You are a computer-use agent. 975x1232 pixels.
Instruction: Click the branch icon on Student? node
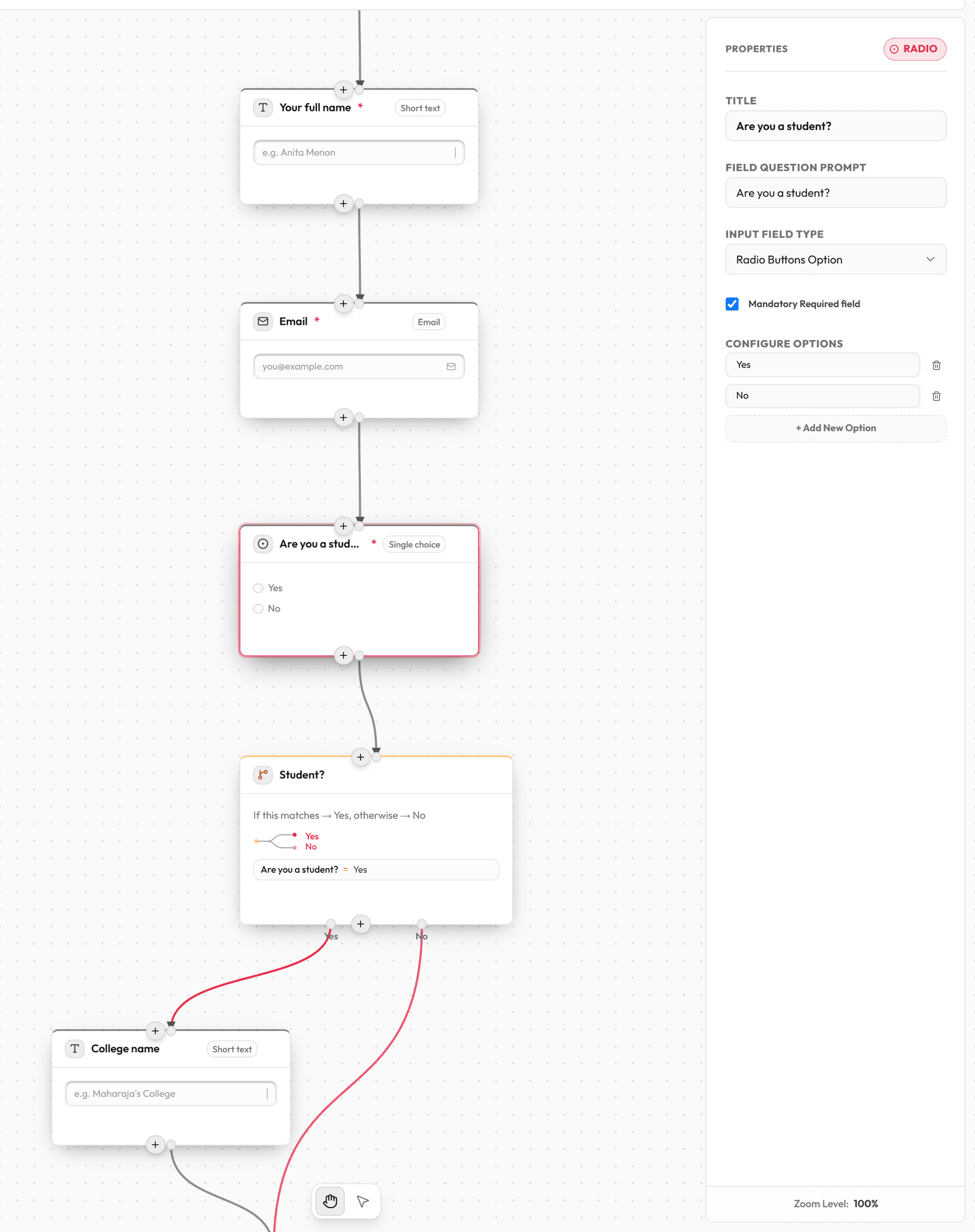tap(263, 775)
